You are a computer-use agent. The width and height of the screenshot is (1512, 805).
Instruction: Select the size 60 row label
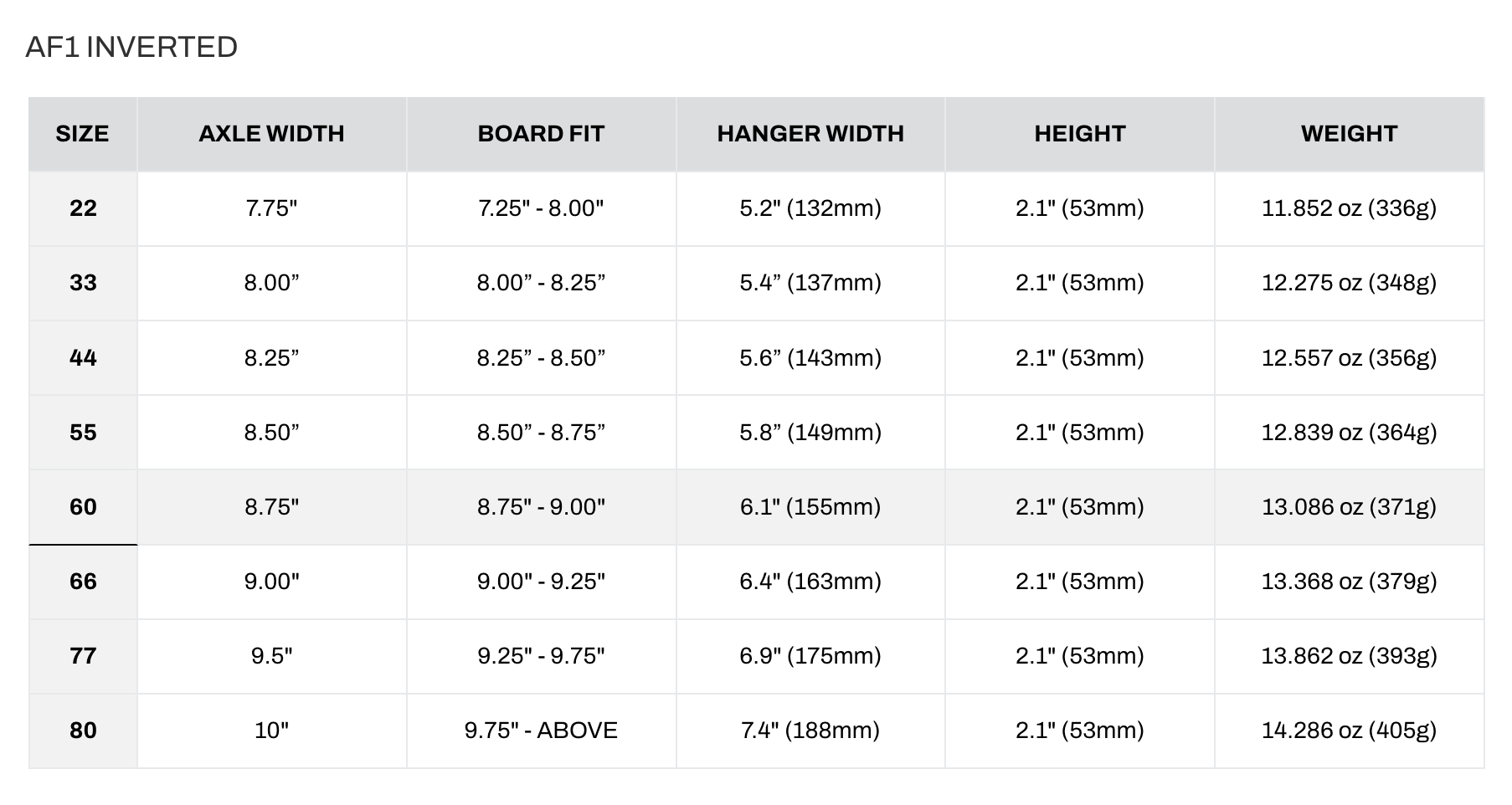click(83, 507)
